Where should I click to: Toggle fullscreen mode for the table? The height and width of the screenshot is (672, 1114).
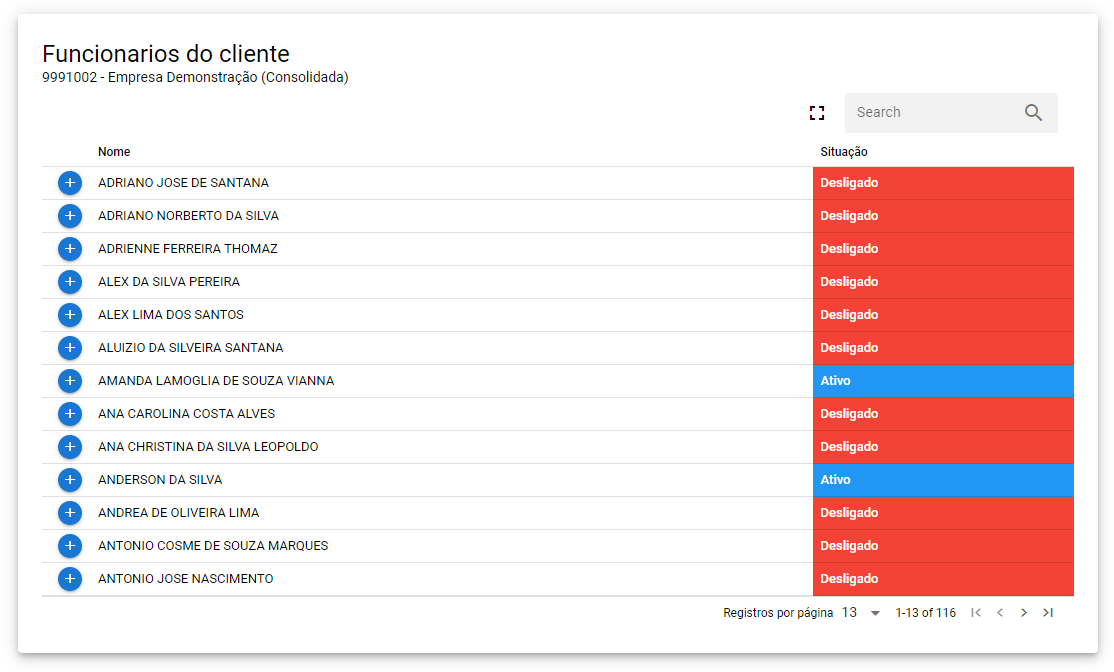(x=817, y=113)
